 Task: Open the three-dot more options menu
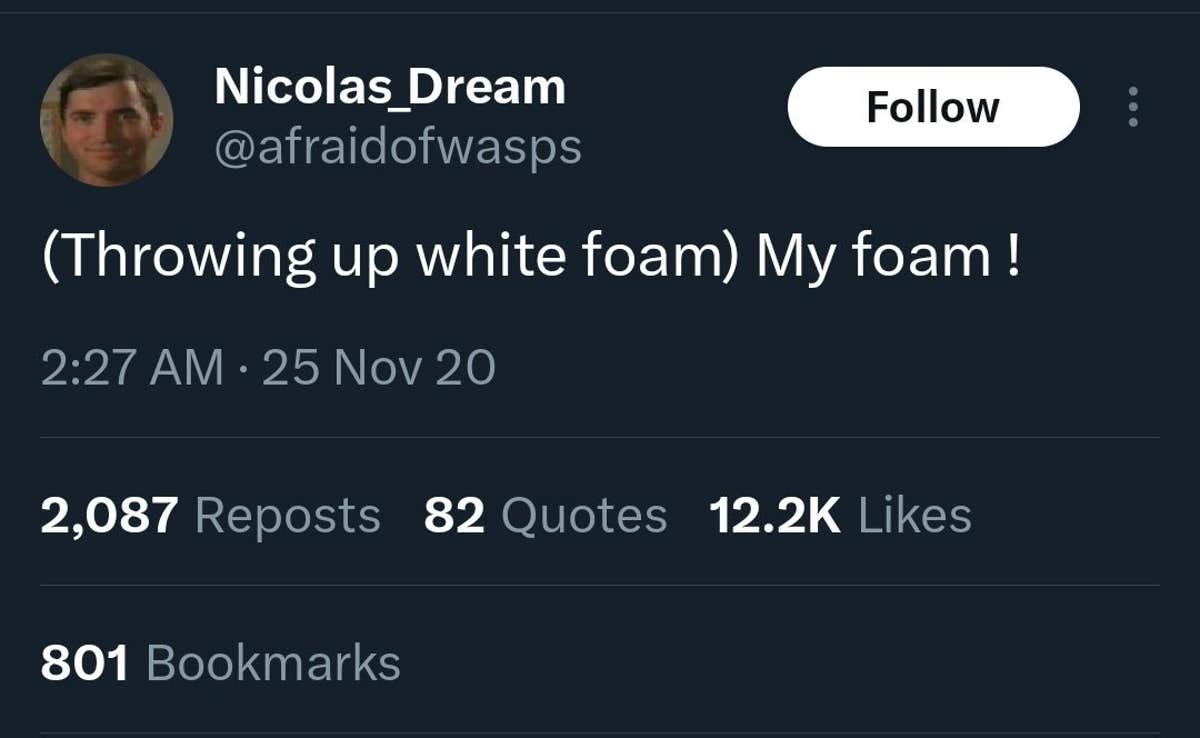[x=1132, y=107]
